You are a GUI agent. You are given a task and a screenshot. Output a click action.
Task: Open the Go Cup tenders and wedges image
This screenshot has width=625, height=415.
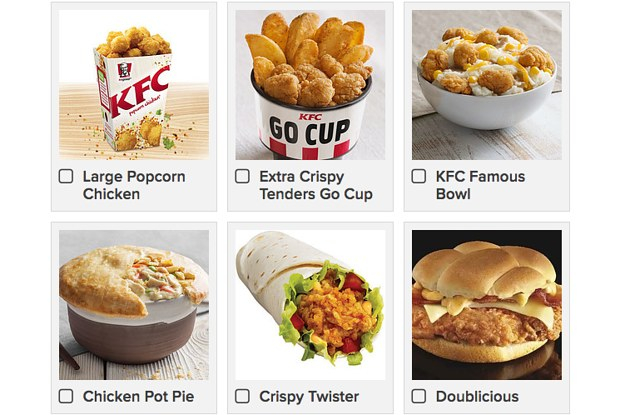(310, 85)
